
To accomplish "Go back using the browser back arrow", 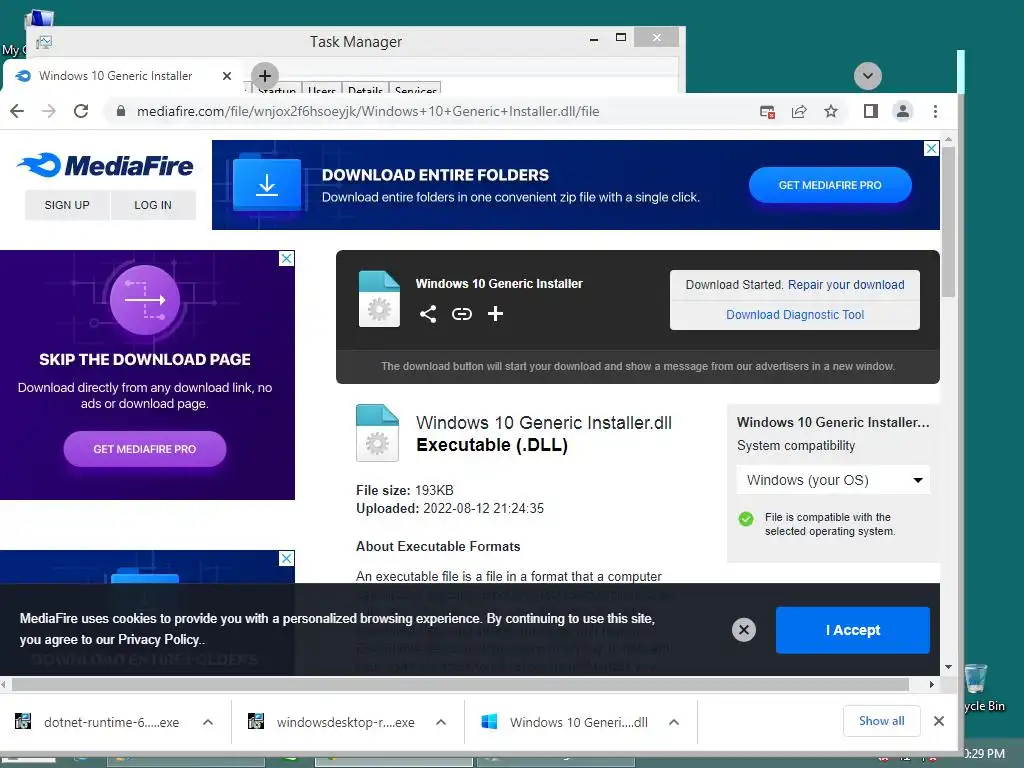I will [17, 111].
